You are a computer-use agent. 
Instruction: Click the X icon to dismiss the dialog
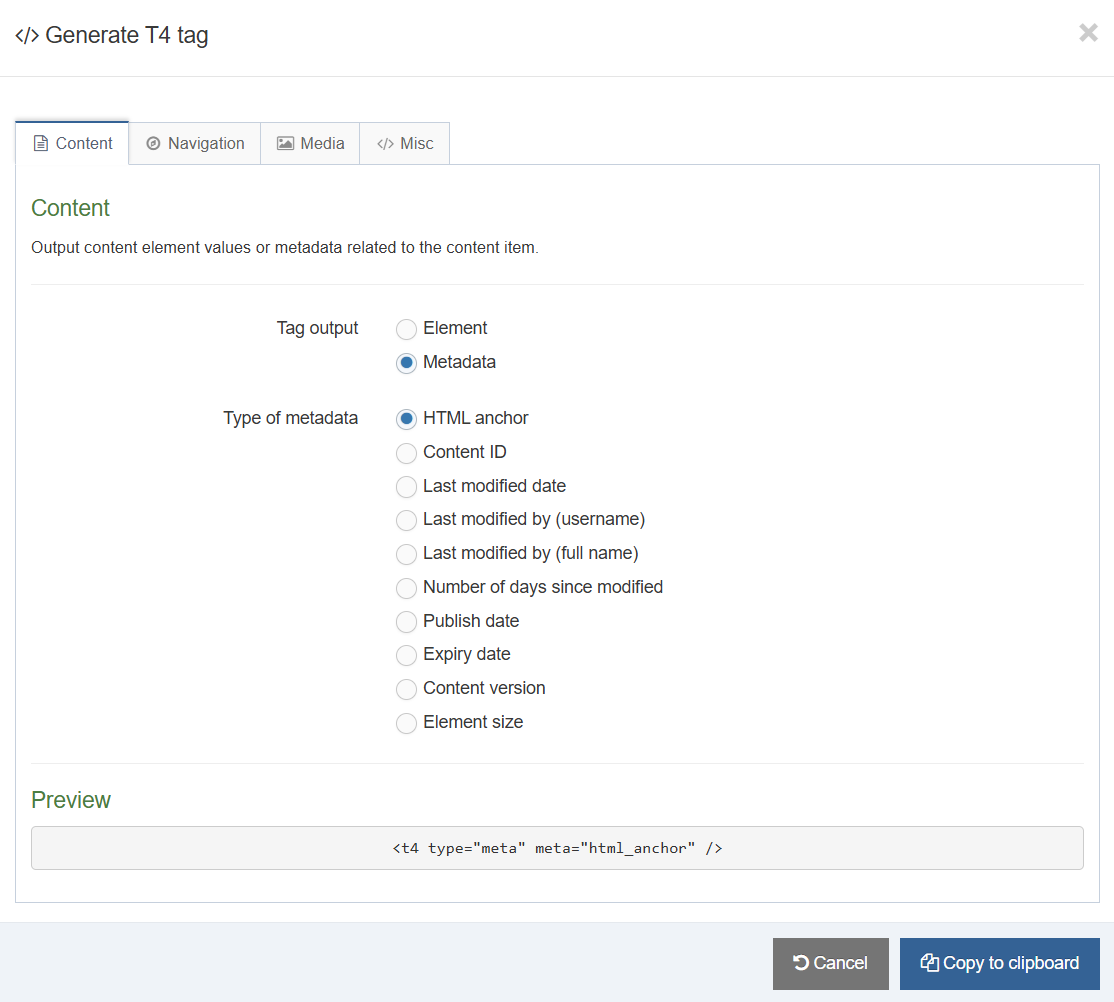(x=1088, y=33)
